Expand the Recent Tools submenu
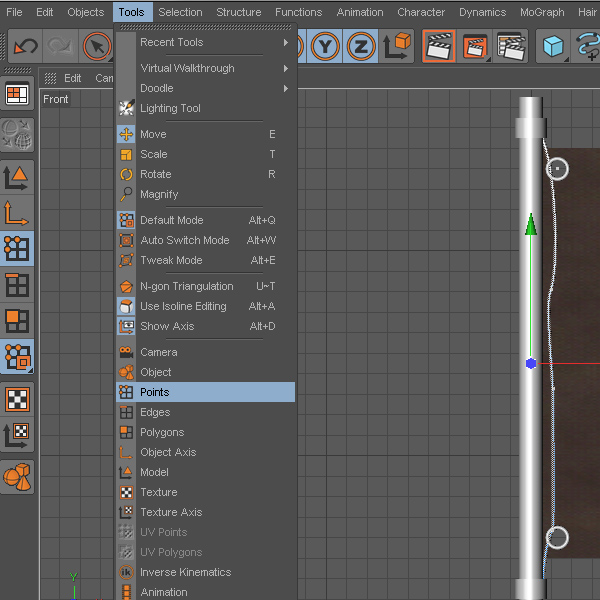600x600 pixels. click(x=205, y=42)
